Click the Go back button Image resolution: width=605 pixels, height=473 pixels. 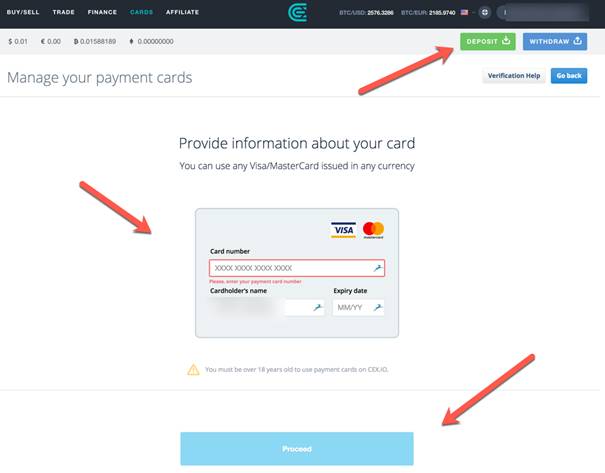point(569,76)
